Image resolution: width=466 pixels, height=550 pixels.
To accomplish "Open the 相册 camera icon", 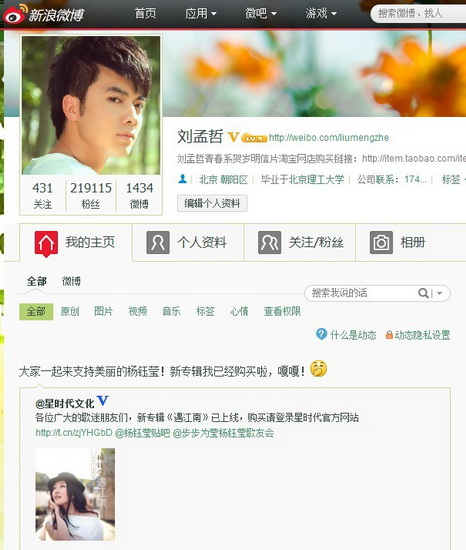I will pos(381,242).
